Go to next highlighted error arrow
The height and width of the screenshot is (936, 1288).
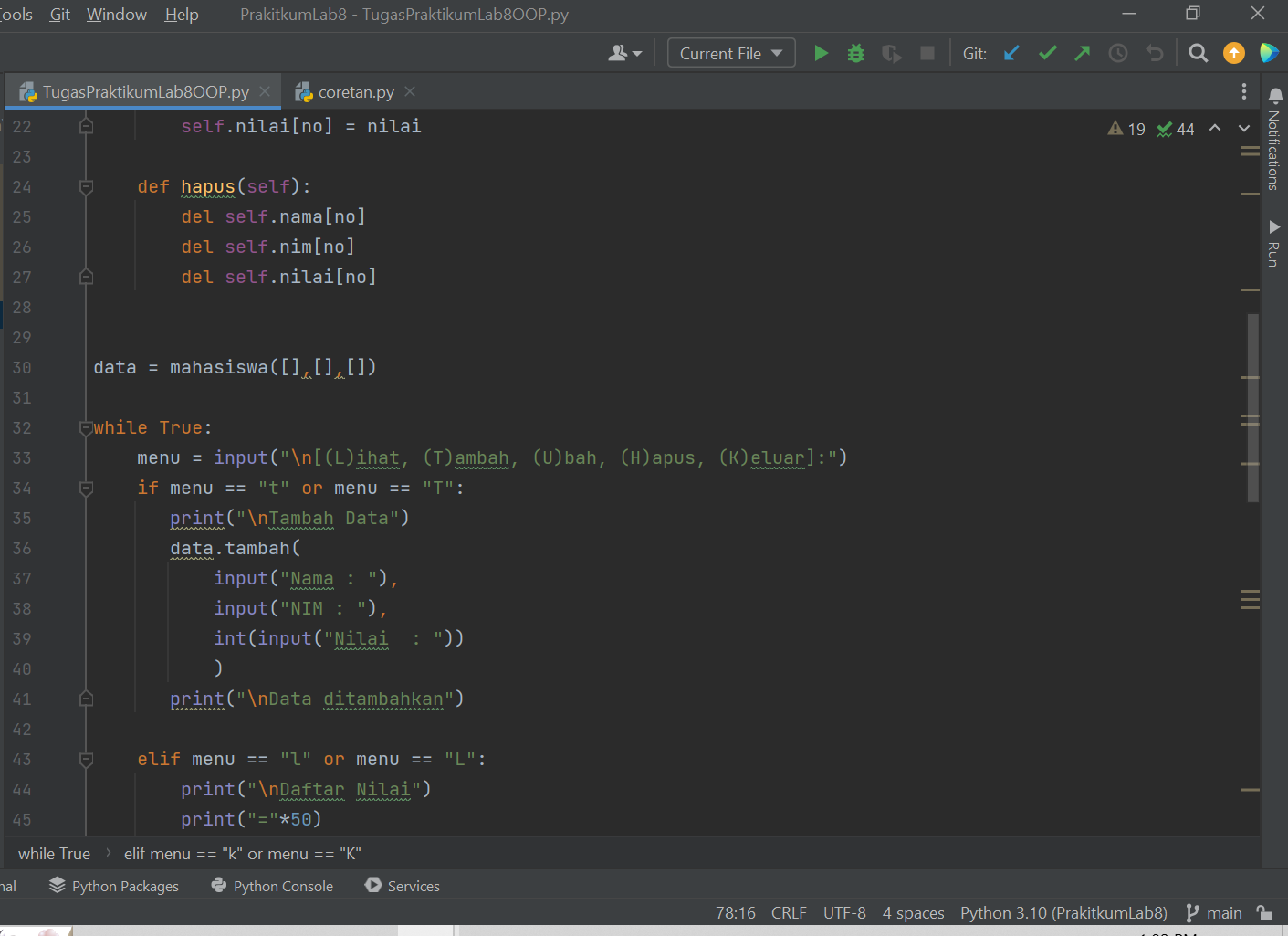coord(1244,128)
